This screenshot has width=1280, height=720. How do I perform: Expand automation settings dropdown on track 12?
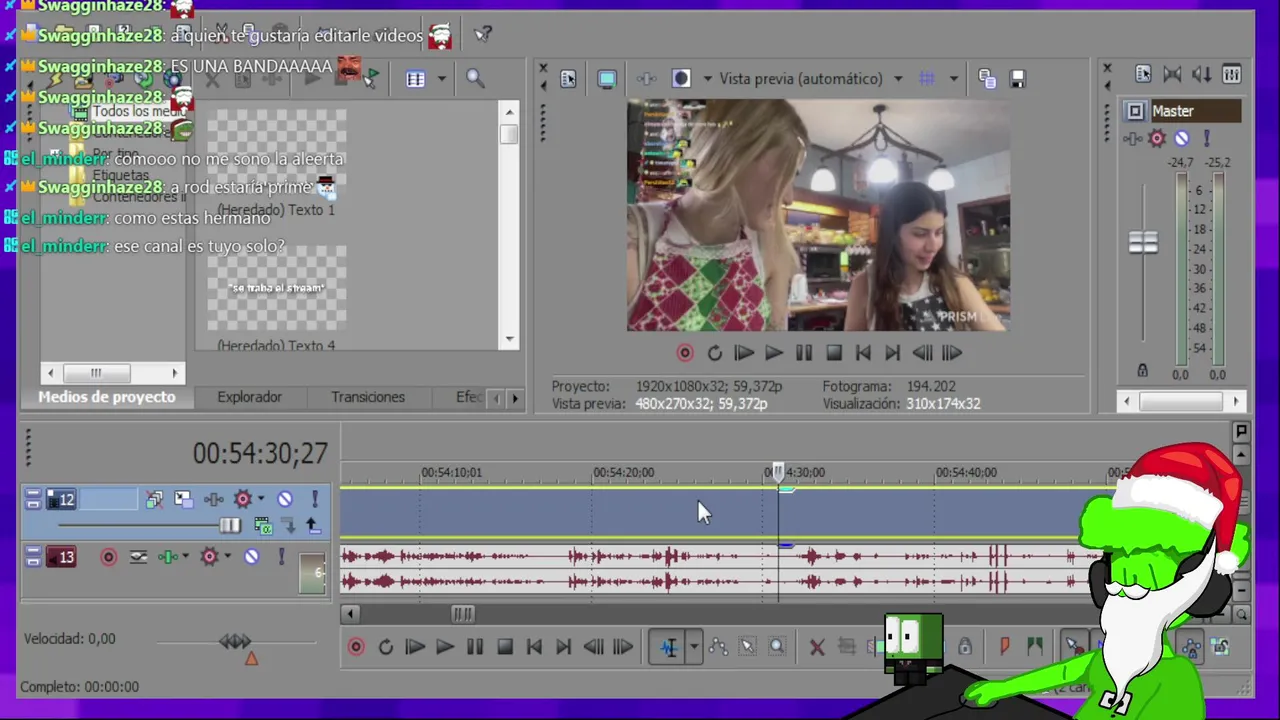[x=261, y=499]
